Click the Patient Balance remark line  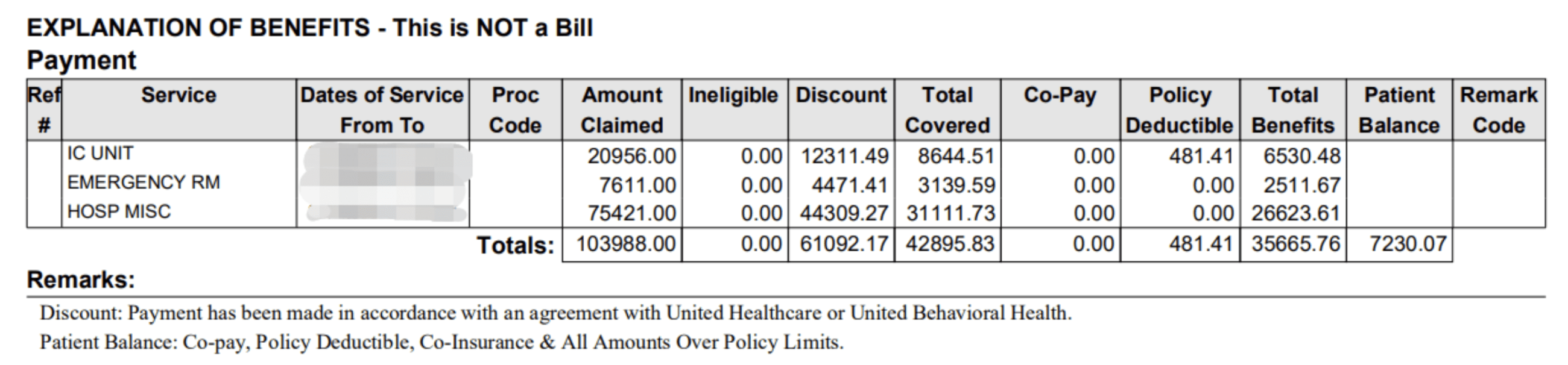[x=441, y=343]
